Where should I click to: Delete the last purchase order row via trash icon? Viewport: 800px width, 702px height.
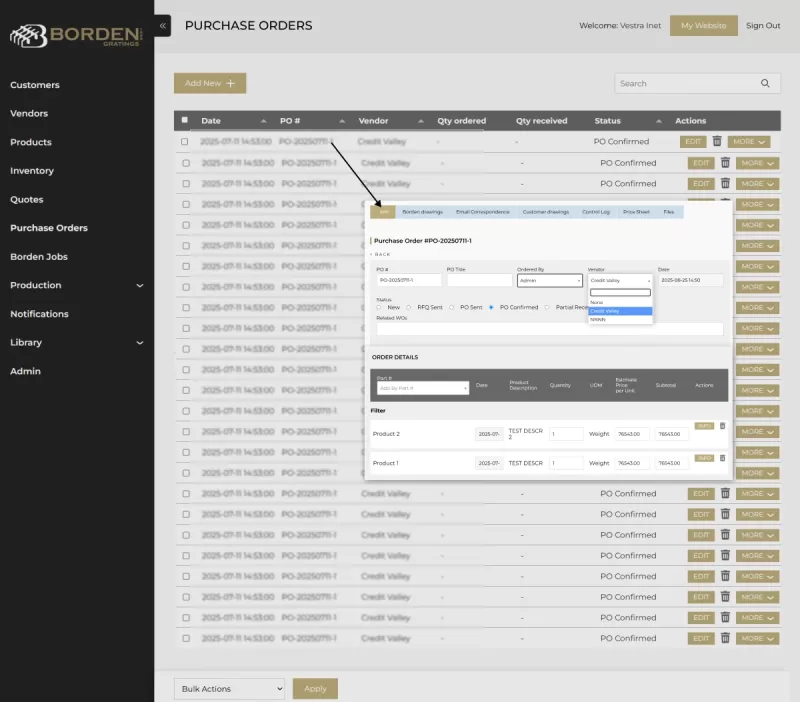coord(724,638)
